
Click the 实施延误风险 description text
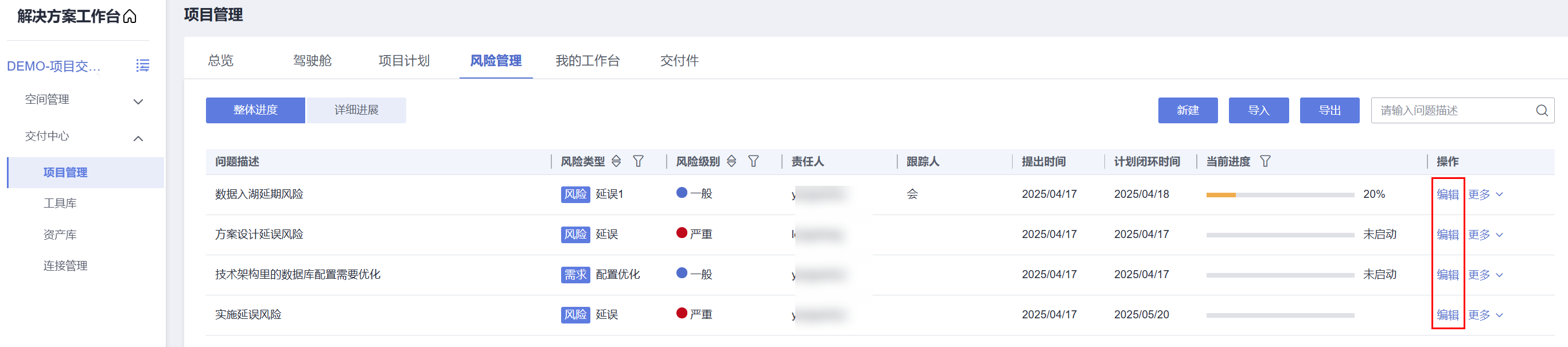[x=248, y=315]
